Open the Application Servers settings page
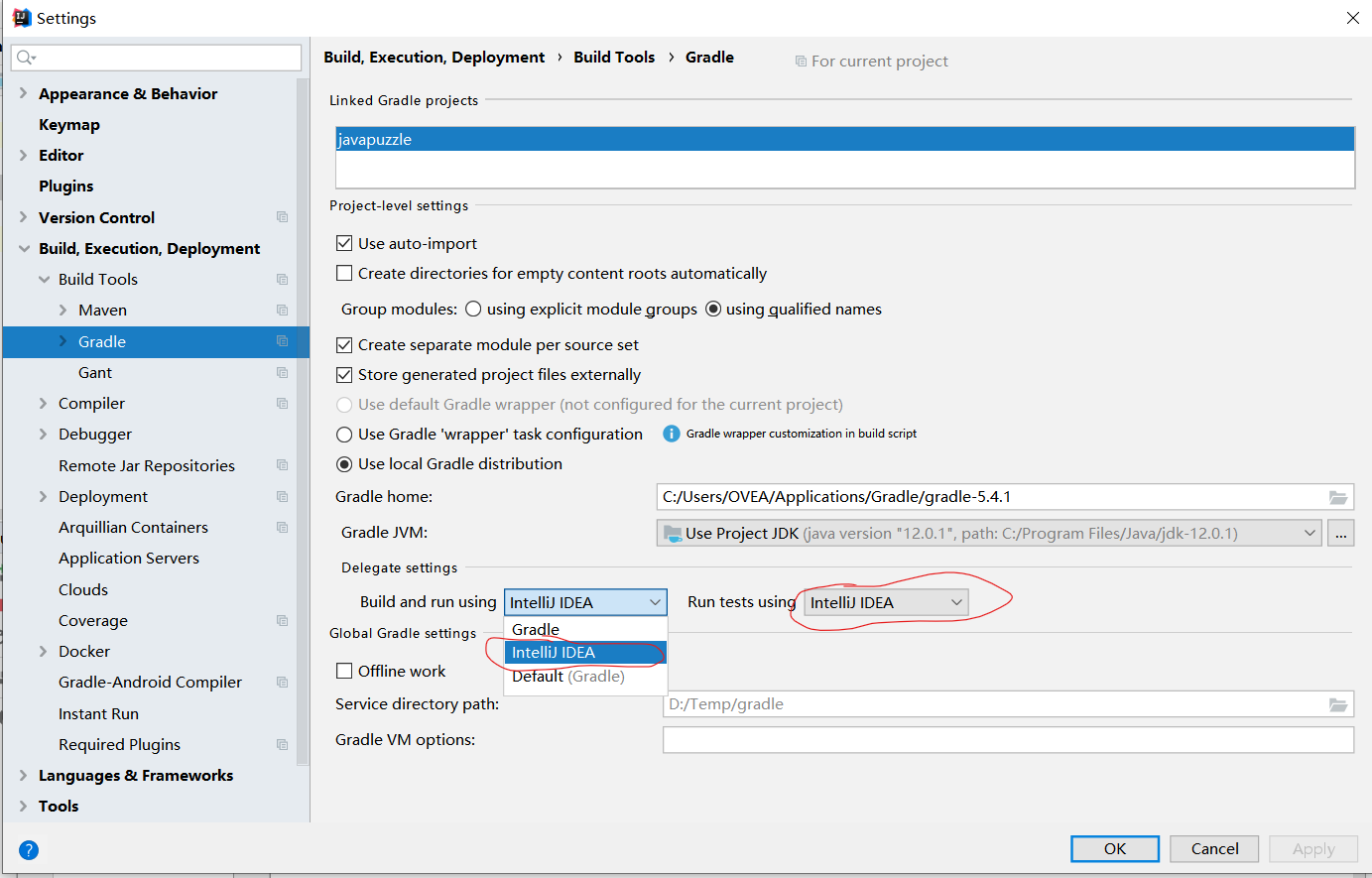The image size is (1372, 878). click(x=129, y=558)
